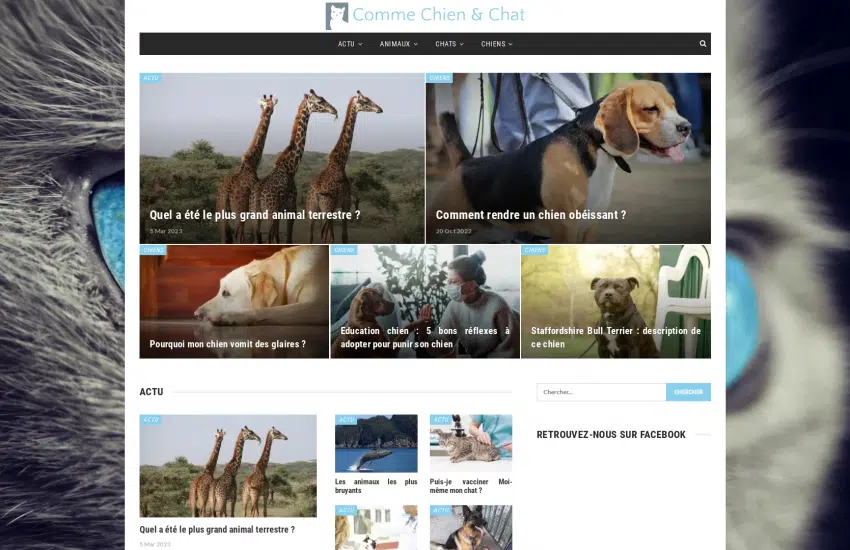Click the whale thumbnail for 'Les animaux les plus bruyants'
This screenshot has height=550, width=850.
pos(376,444)
